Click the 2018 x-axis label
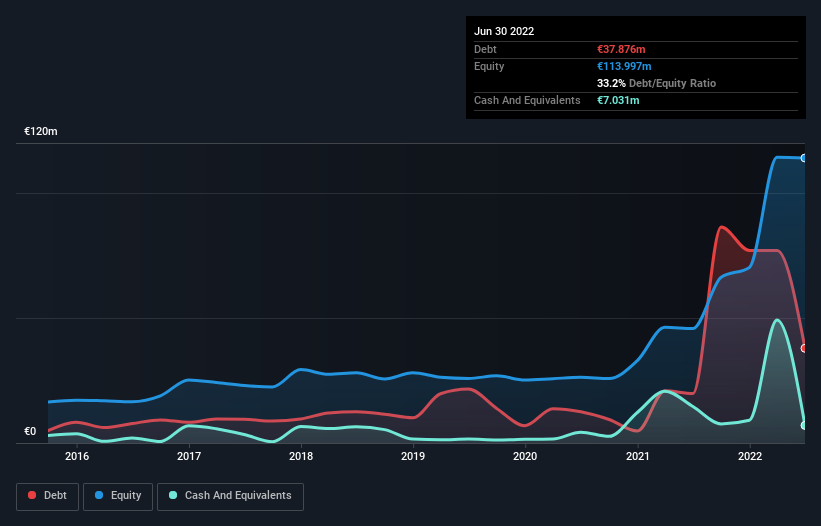Screen dimensions: 821x526 point(301,456)
